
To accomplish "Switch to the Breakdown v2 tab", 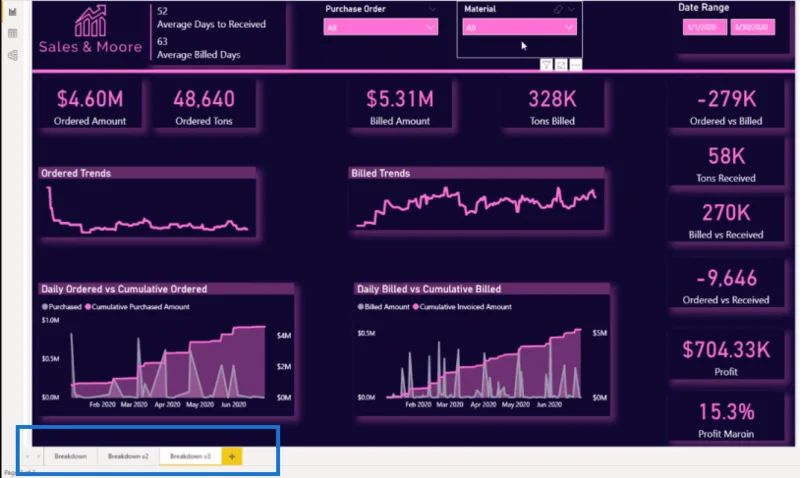I will click(128, 457).
